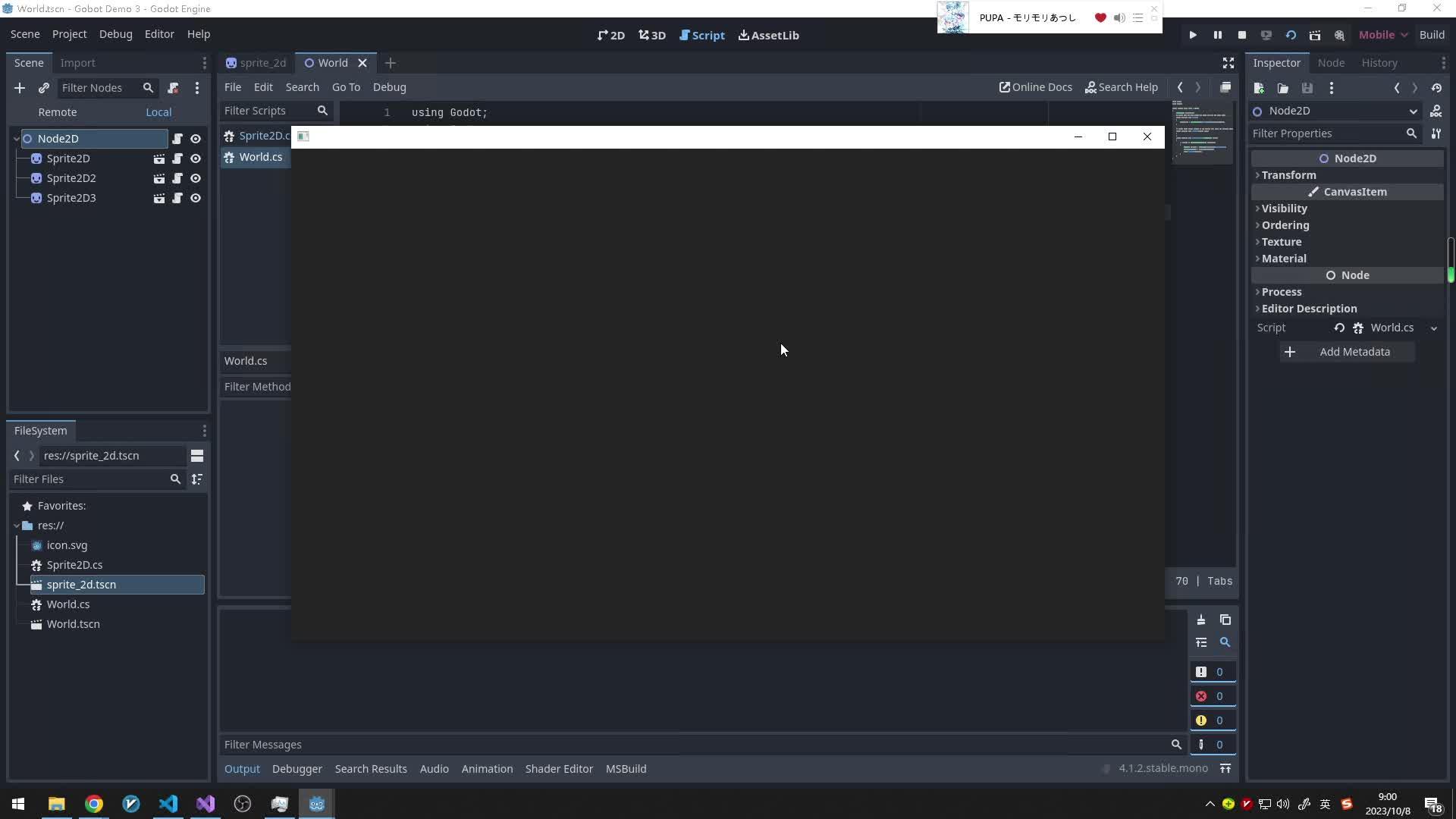The width and height of the screenshot is (1456, 819).
Task: Select World.cs in the FileSystem panel
Action: pyautogui.click(x=68, y=604)
